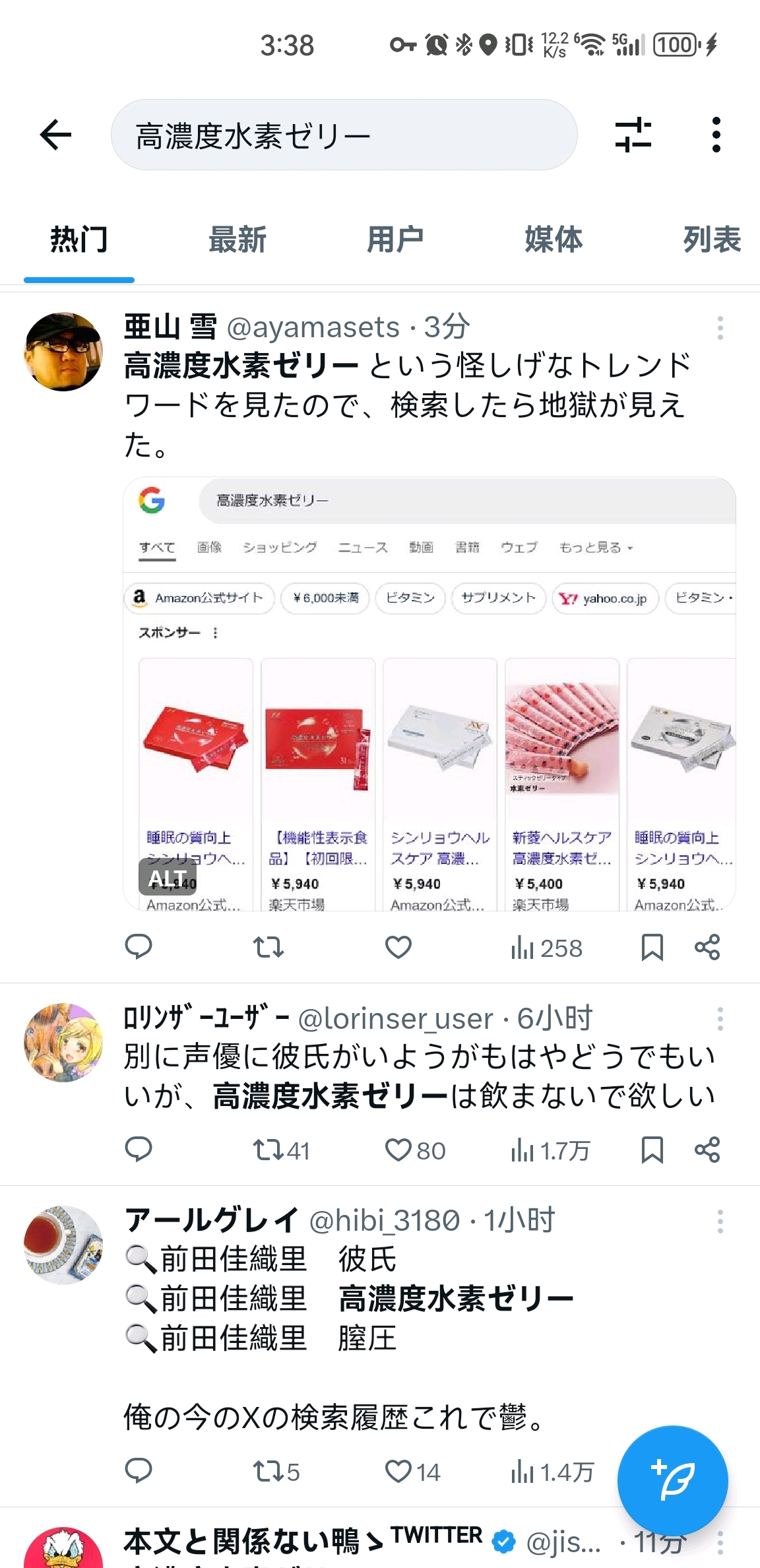Open more options for 亜山 雪's tweet

[720, 328]
